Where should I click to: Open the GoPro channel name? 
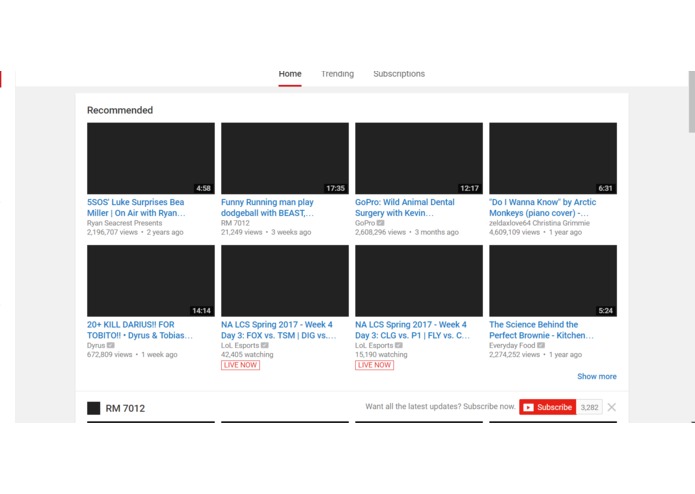tap(365, 223)
